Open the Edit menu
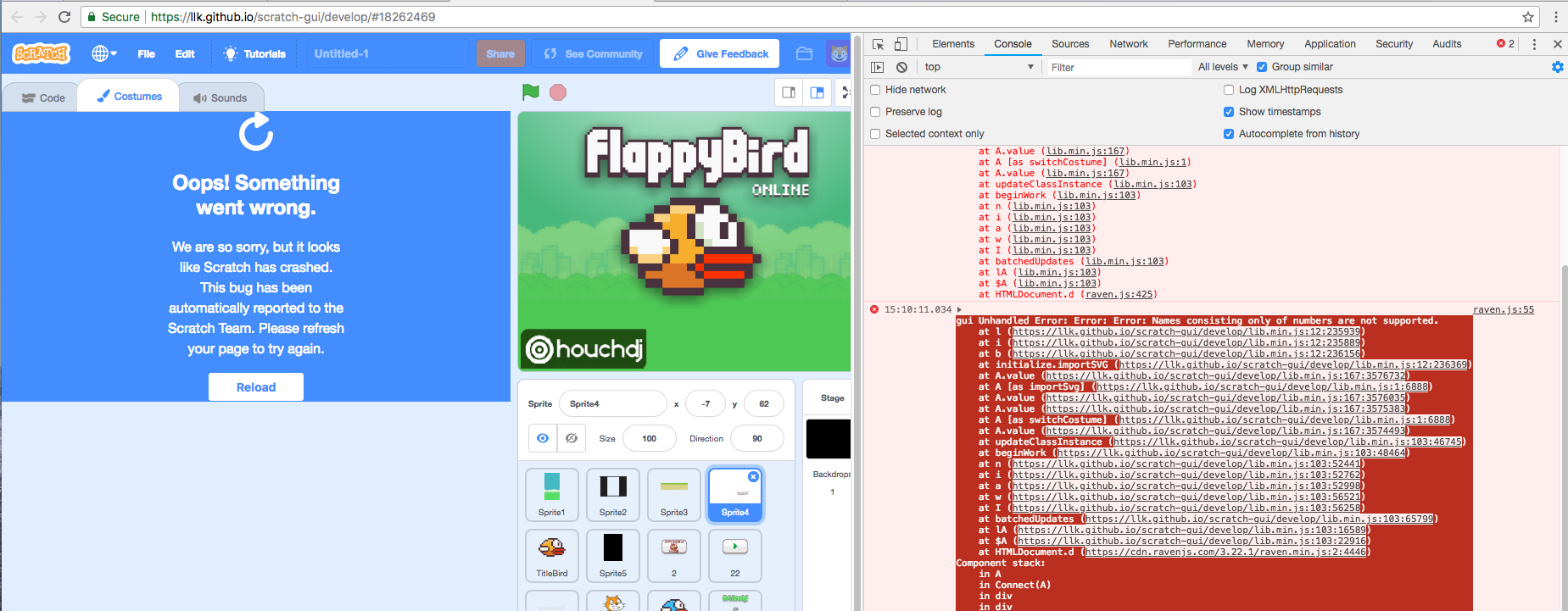The height and width of the screenshot is (611, 1568). (x=185, y=53)
